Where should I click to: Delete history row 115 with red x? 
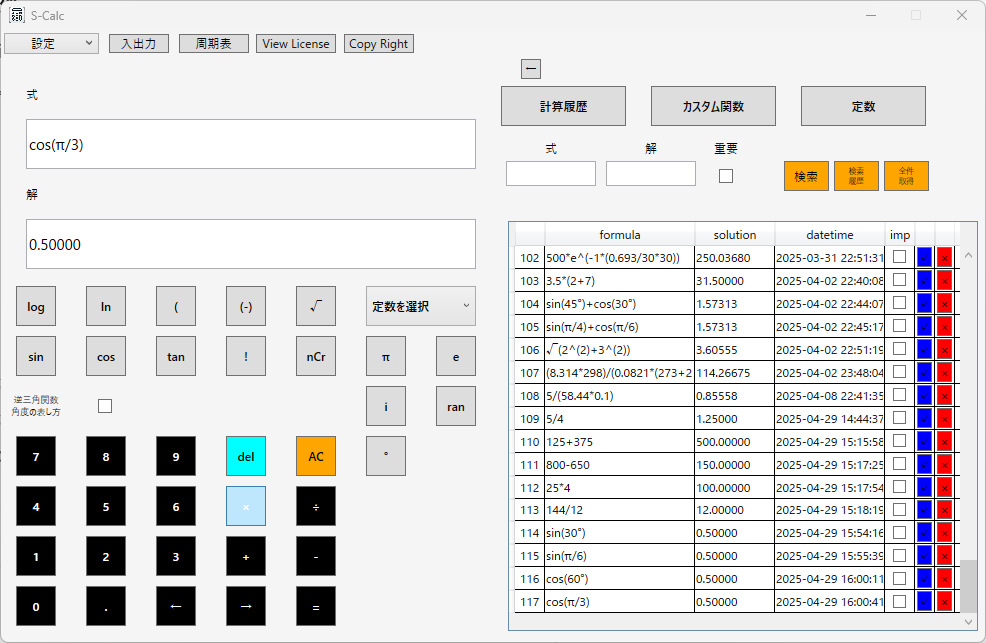(x=944, y=556)
